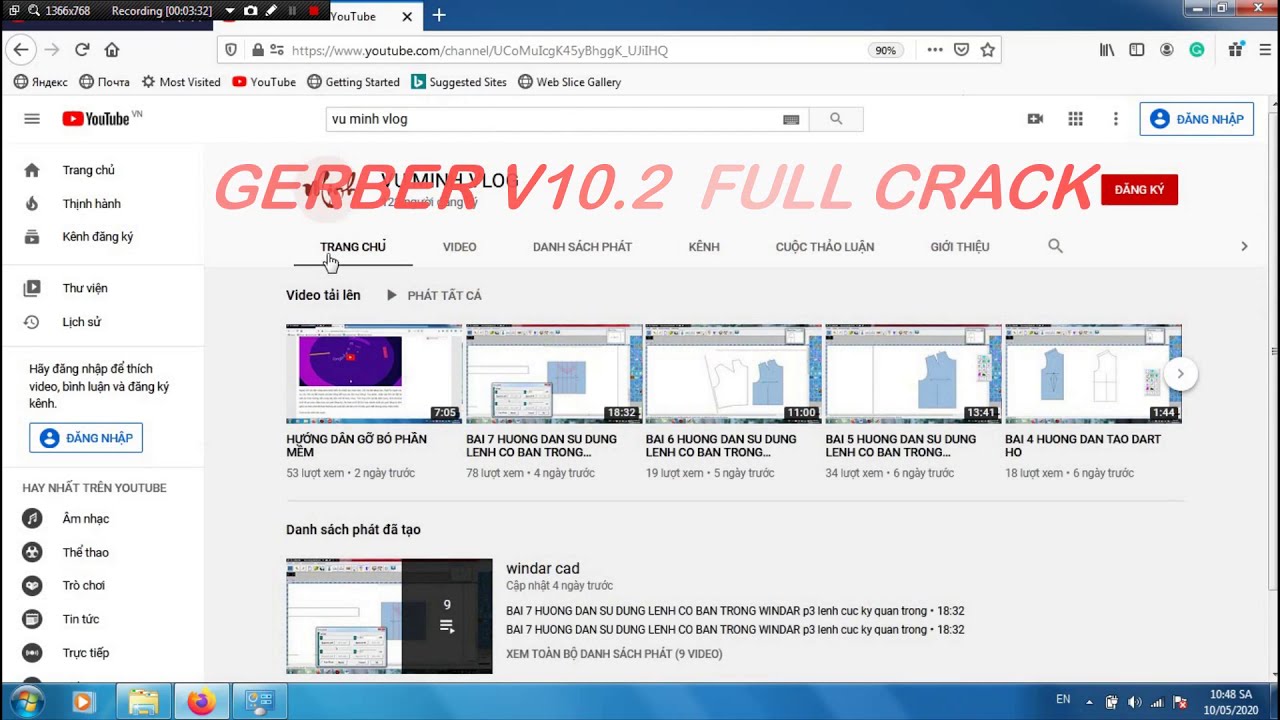Search within channel using magnifier icon

[1055, 246]
